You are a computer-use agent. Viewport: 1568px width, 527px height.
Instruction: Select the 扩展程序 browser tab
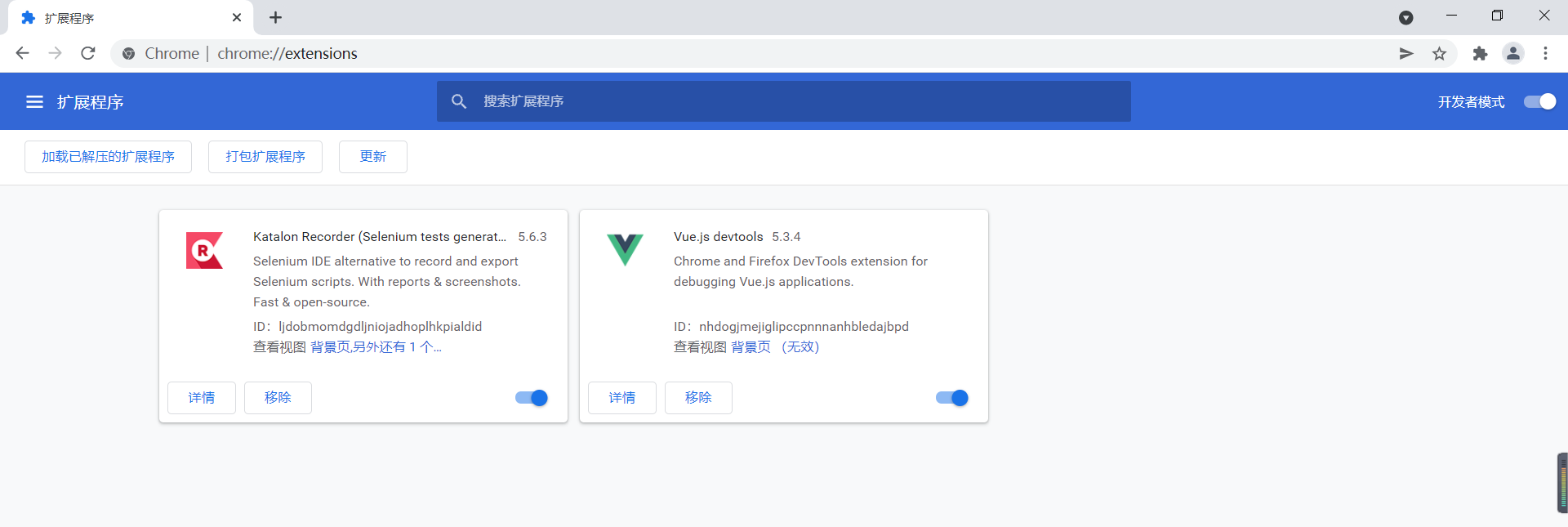coord(131,18)
